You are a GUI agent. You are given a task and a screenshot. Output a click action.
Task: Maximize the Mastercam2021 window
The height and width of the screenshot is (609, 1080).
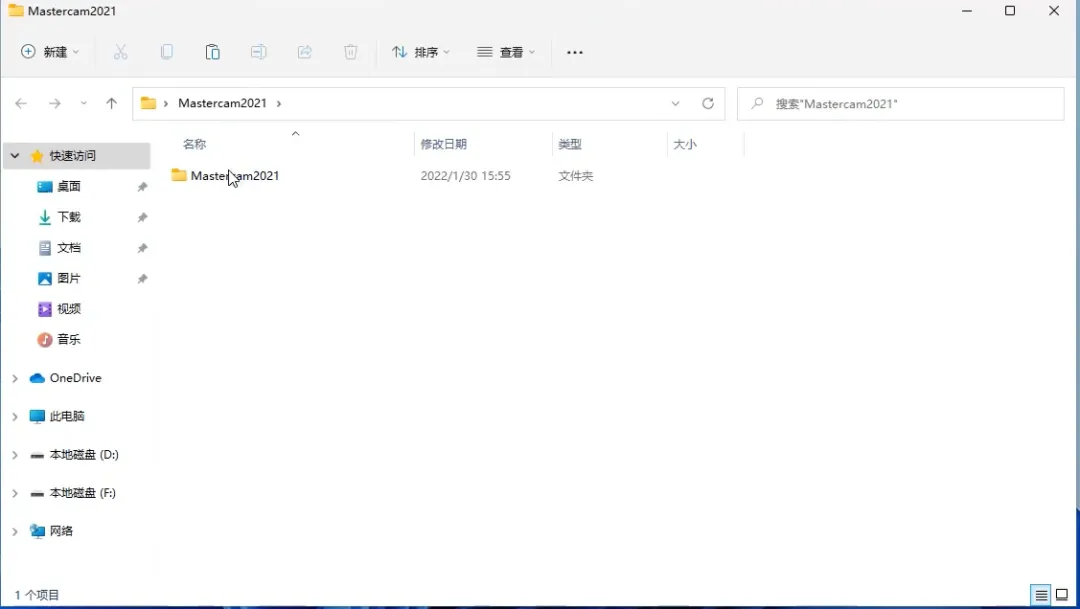point(1010,11)
